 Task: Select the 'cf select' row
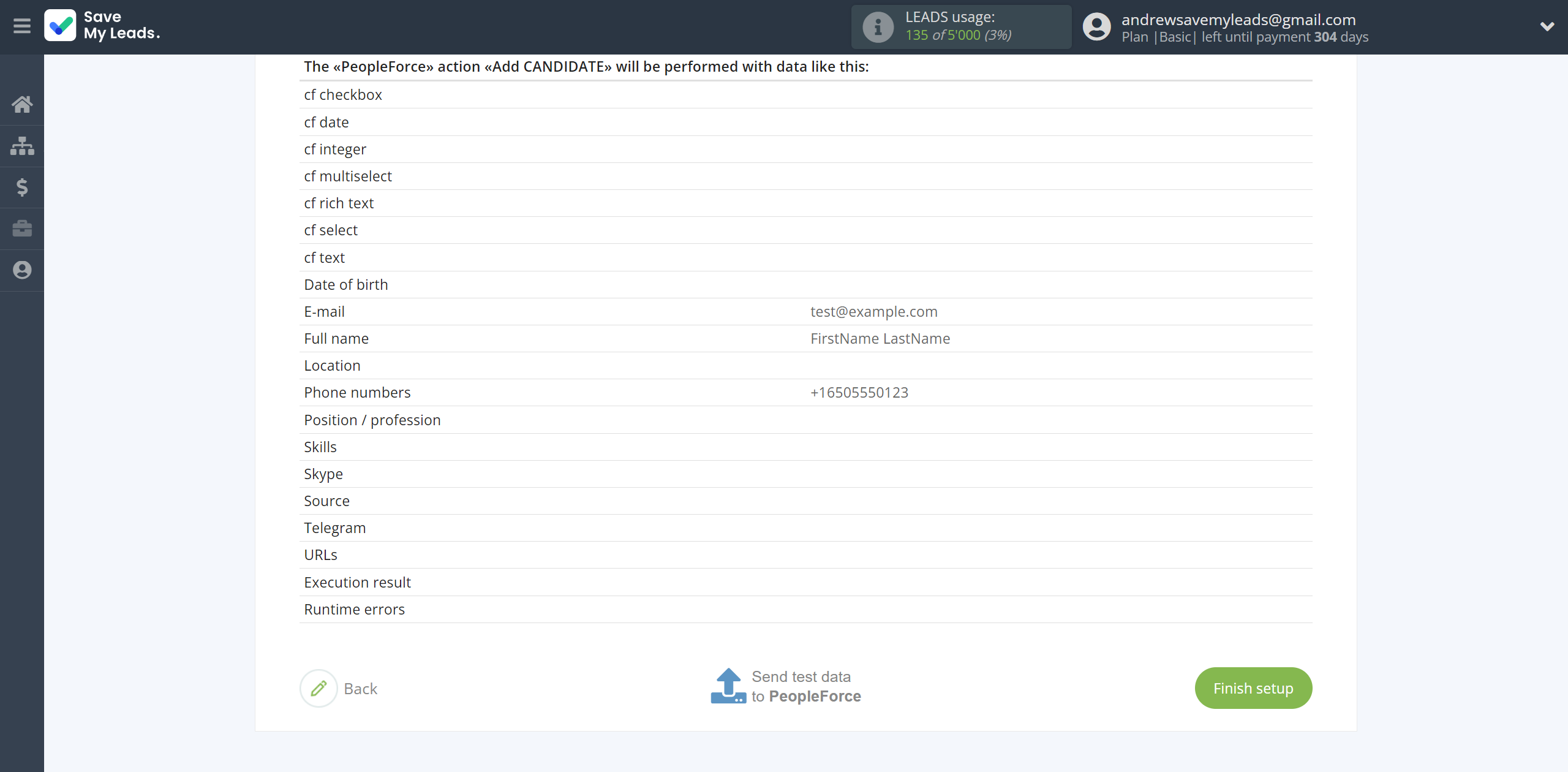click(x=805, y=230)
